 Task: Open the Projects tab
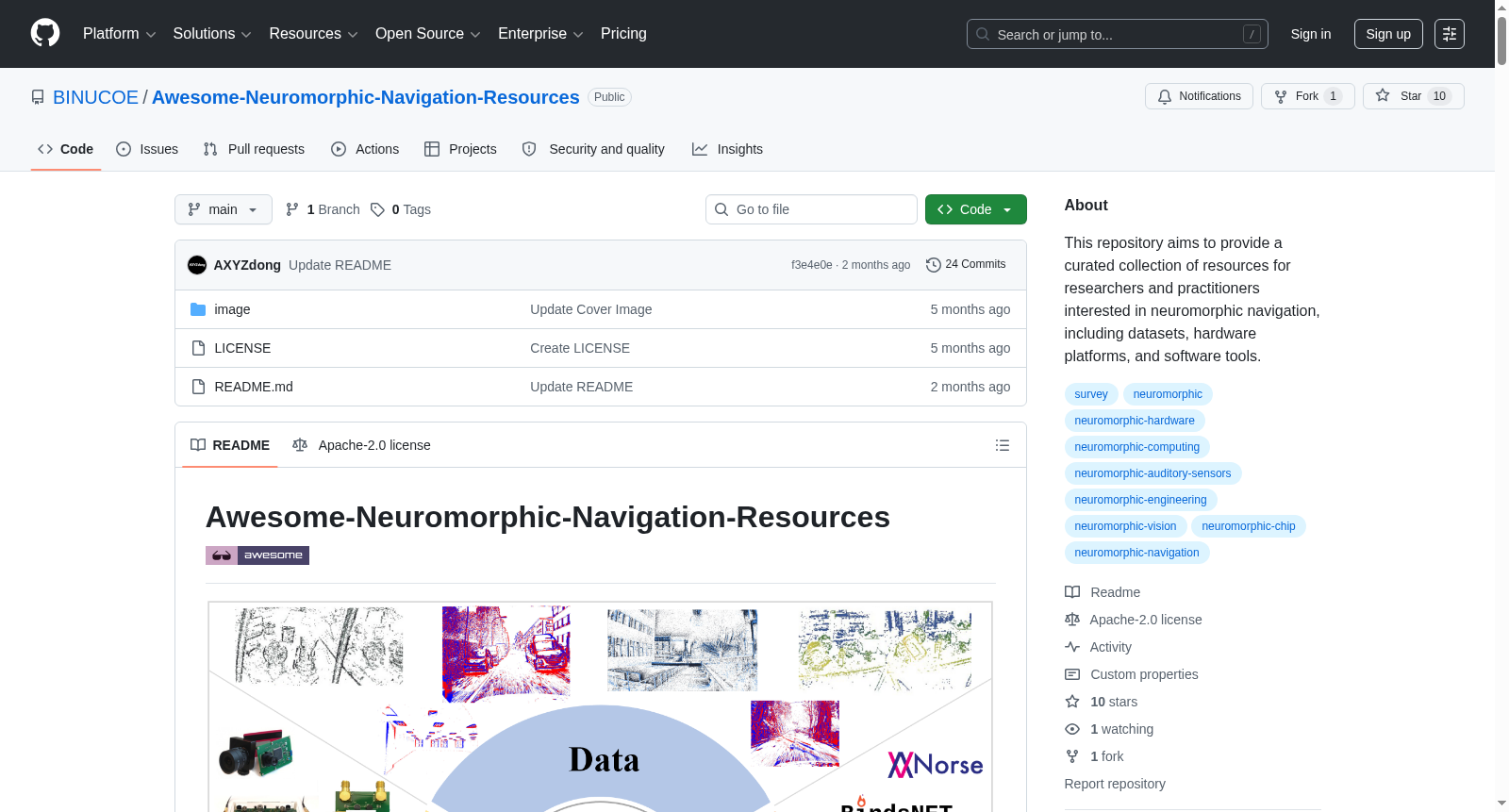tap(460, 149)
